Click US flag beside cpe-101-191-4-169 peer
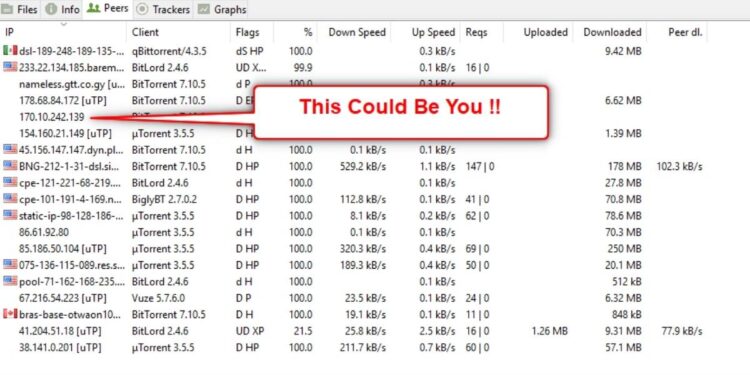The image size is (750, 375). [x=10, y=199]
